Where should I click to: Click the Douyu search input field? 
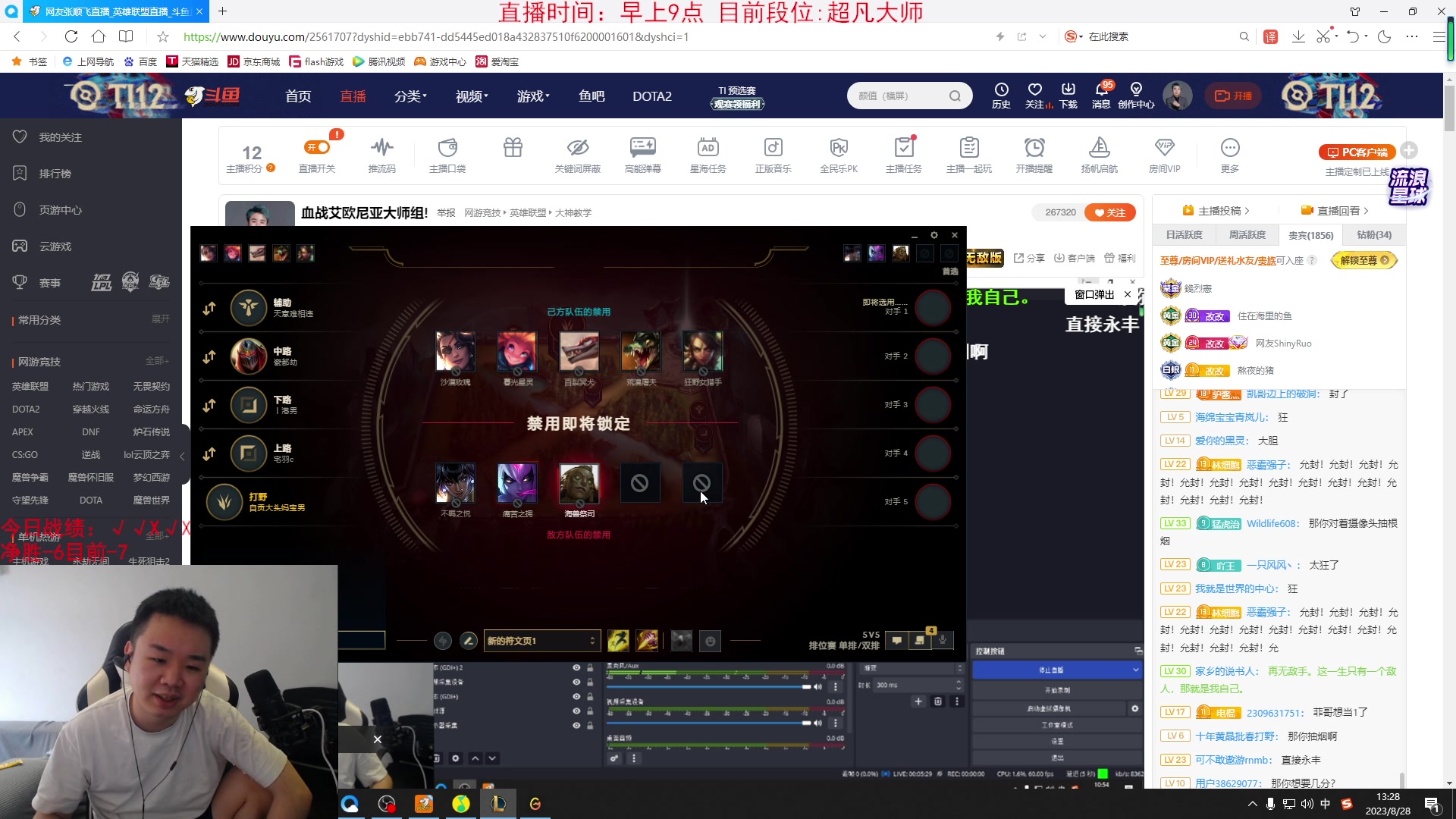coord(901,96)
